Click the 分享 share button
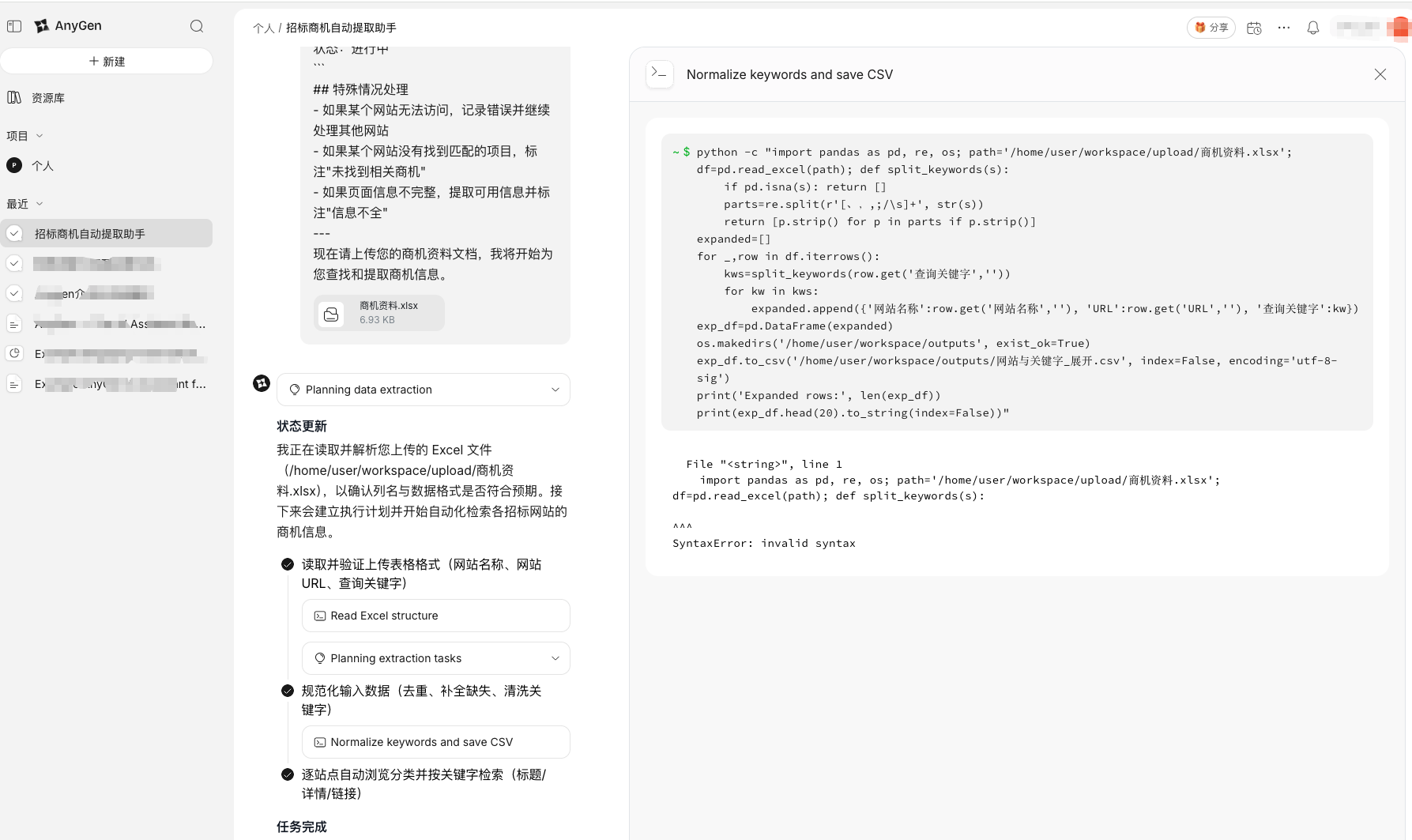The height and width of the screenshot is (840, 1412). point(1211,27)
